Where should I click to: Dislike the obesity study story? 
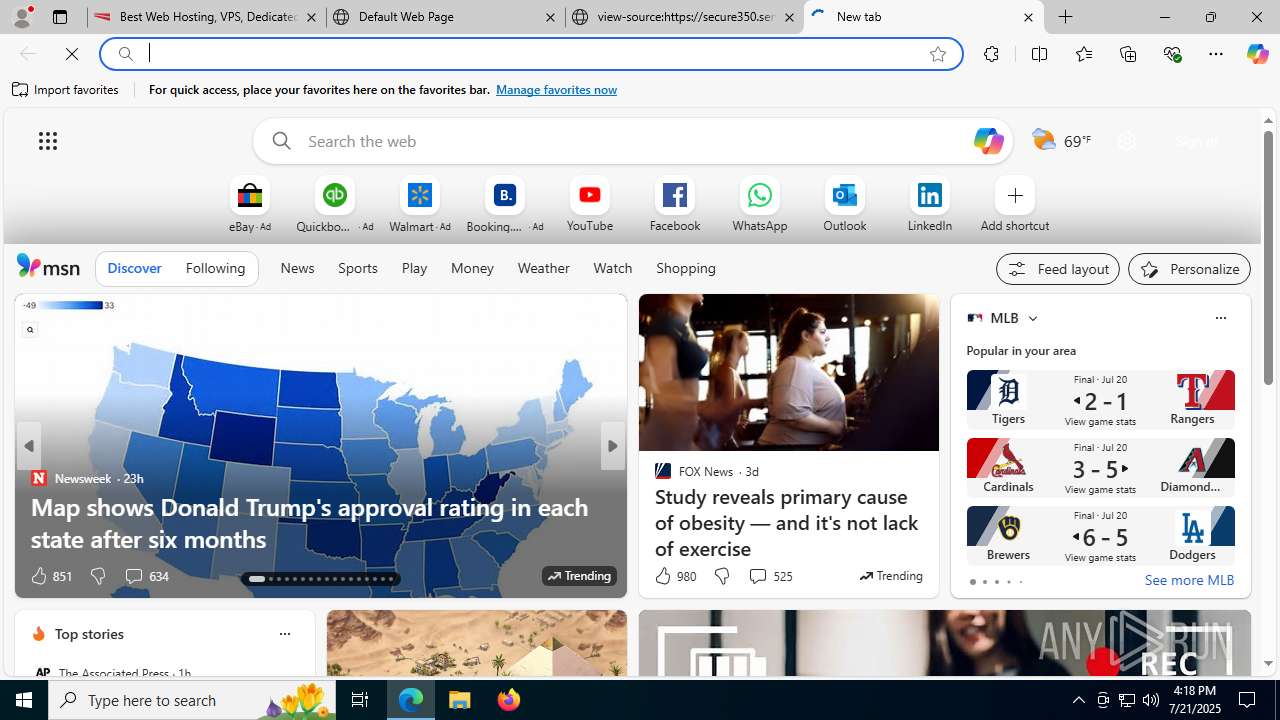coord(721,576)
